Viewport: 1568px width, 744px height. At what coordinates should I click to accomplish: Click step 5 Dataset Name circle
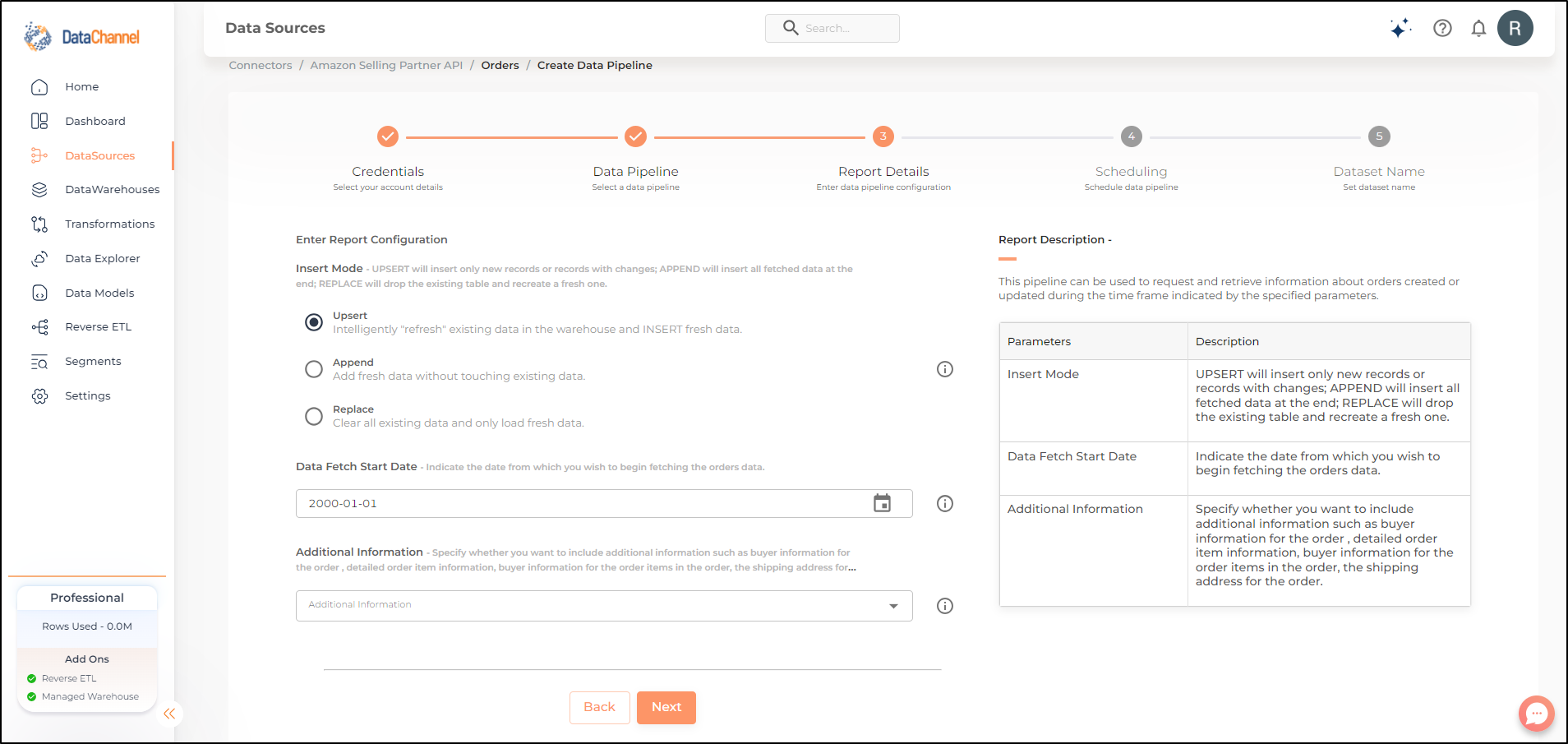[x=1379, y=136]
